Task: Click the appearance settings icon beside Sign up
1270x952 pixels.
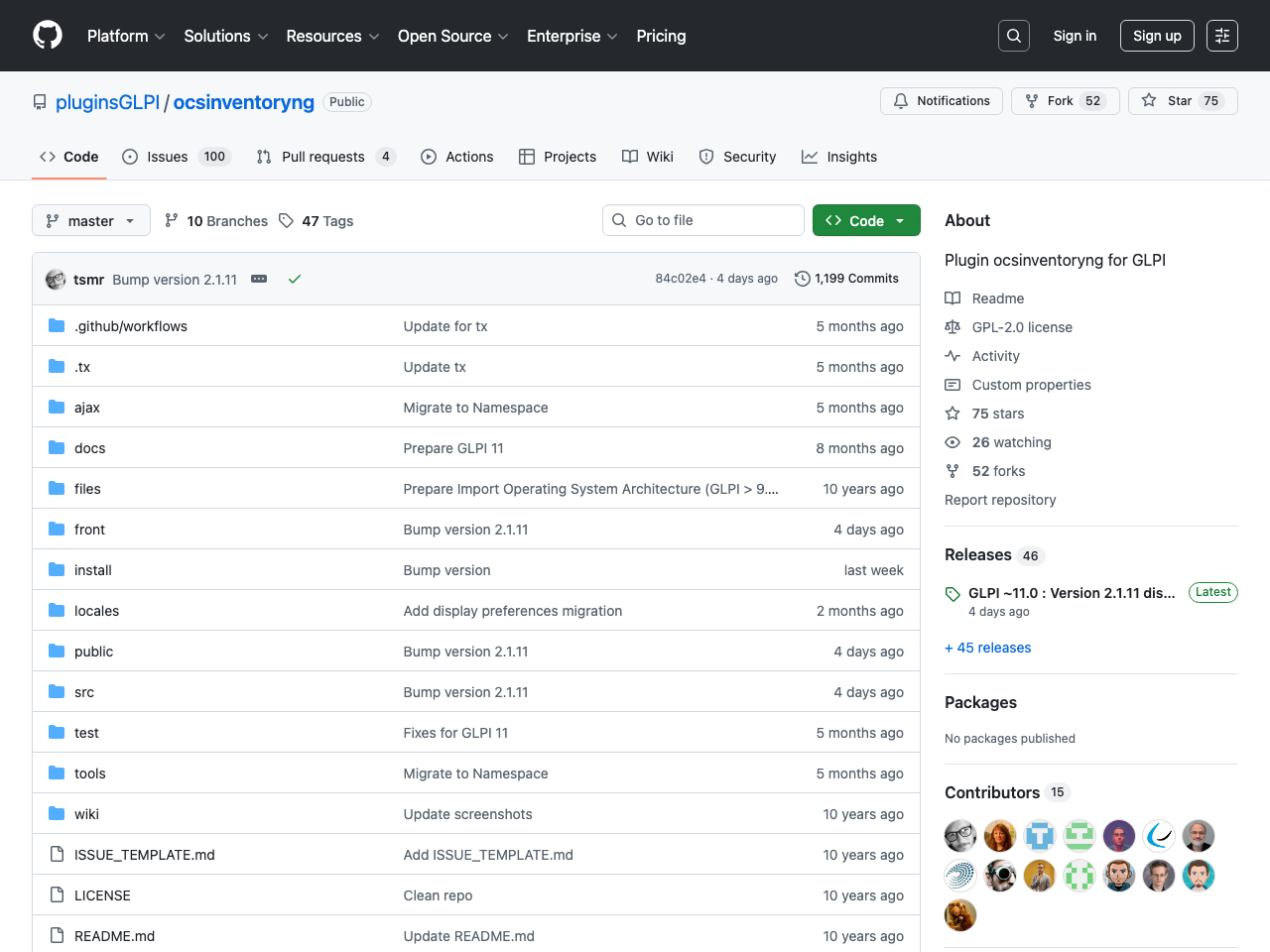Action: (x=1221, y=36)
